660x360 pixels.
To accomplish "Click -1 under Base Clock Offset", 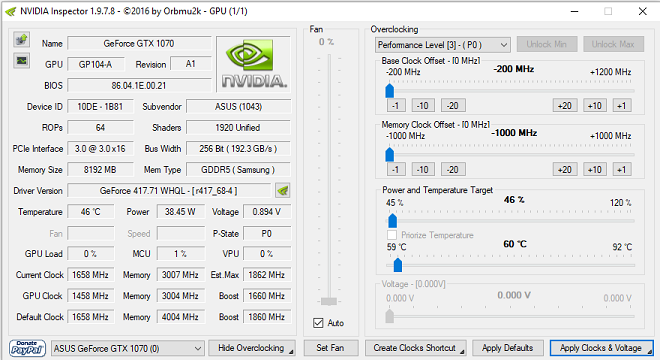I will click(396, 106).
